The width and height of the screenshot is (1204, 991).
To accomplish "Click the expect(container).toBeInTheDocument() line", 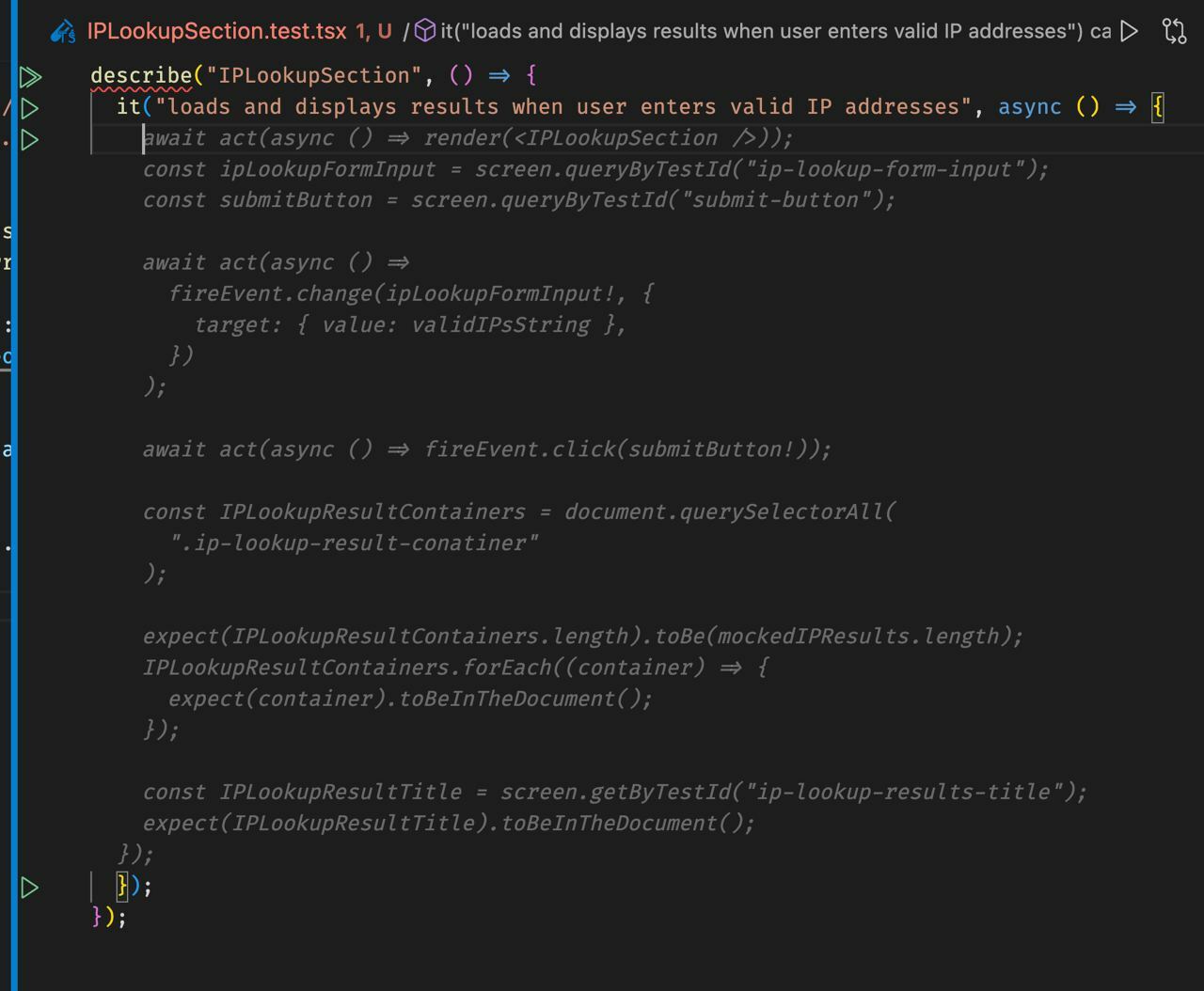I will click(x=410, y=698).
